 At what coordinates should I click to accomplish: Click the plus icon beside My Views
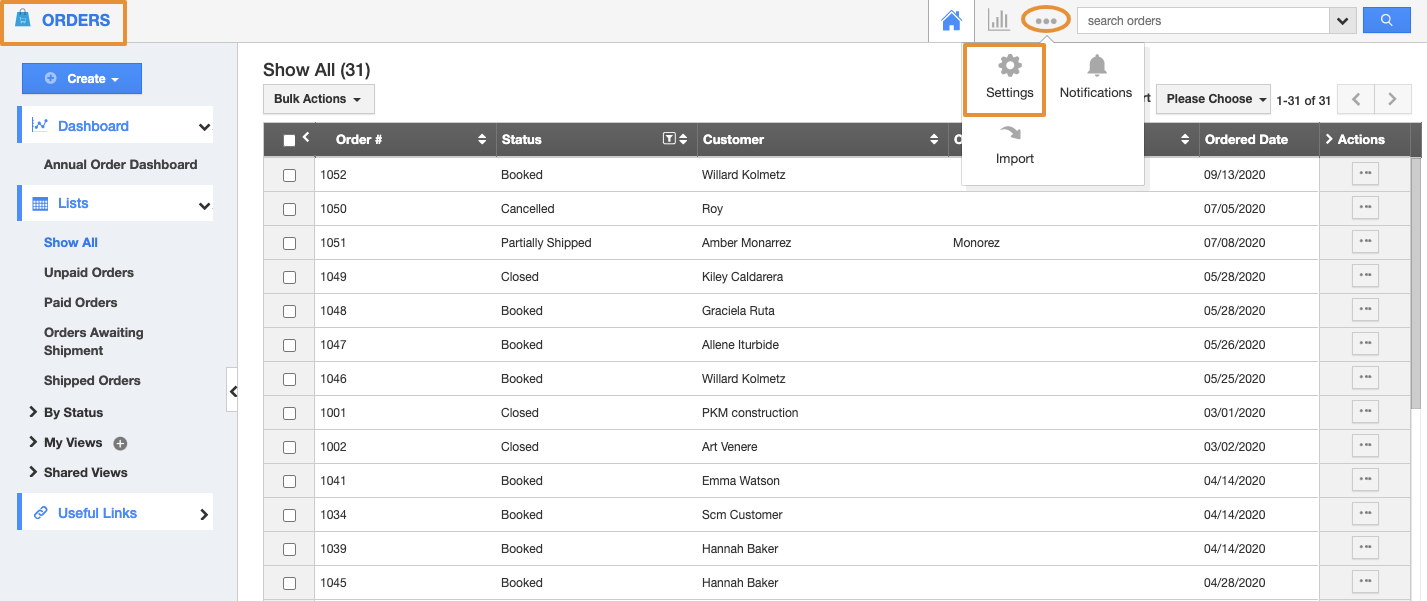120,443
